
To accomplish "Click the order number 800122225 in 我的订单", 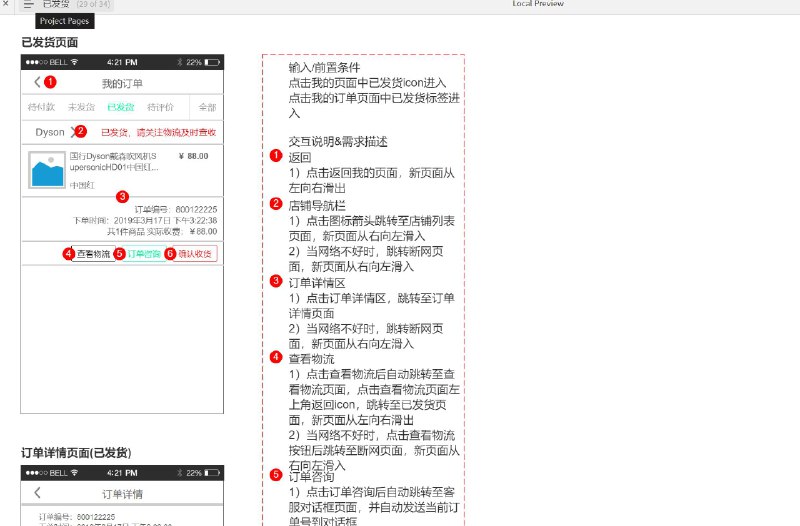I will click(x=176, y=210).
